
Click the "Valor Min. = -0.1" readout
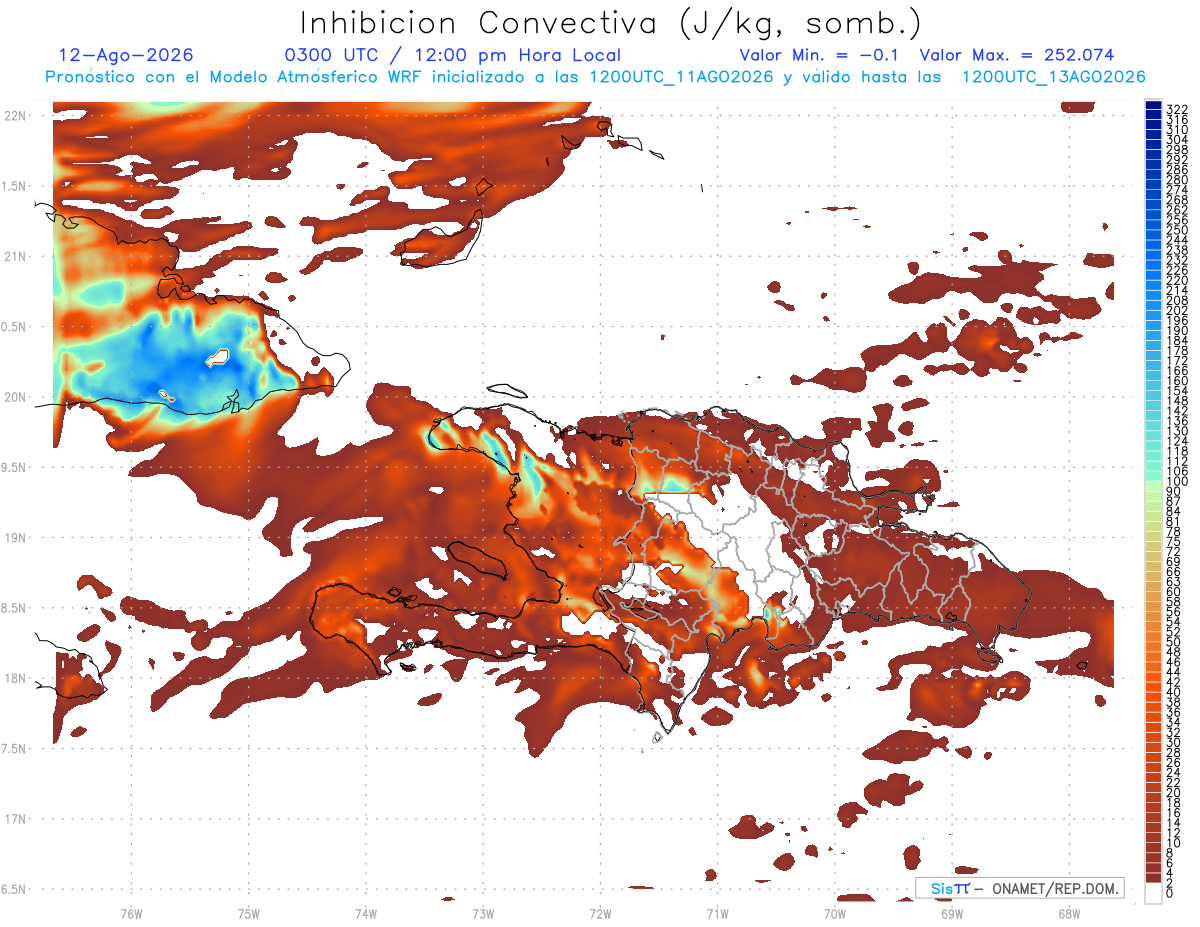coord(819,55)
